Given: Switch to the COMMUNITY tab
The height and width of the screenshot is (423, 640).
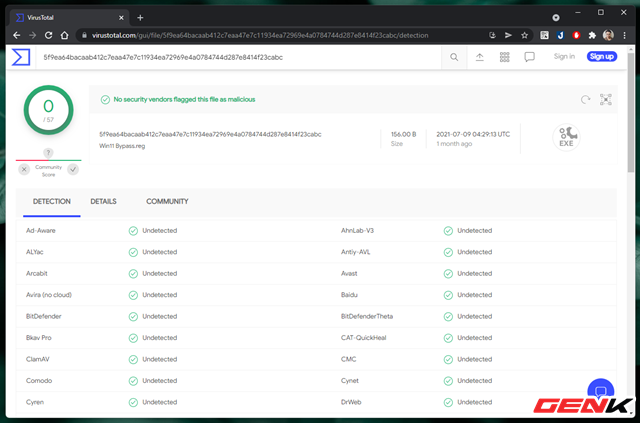Looking at the screenshot, I should (167, 202).
